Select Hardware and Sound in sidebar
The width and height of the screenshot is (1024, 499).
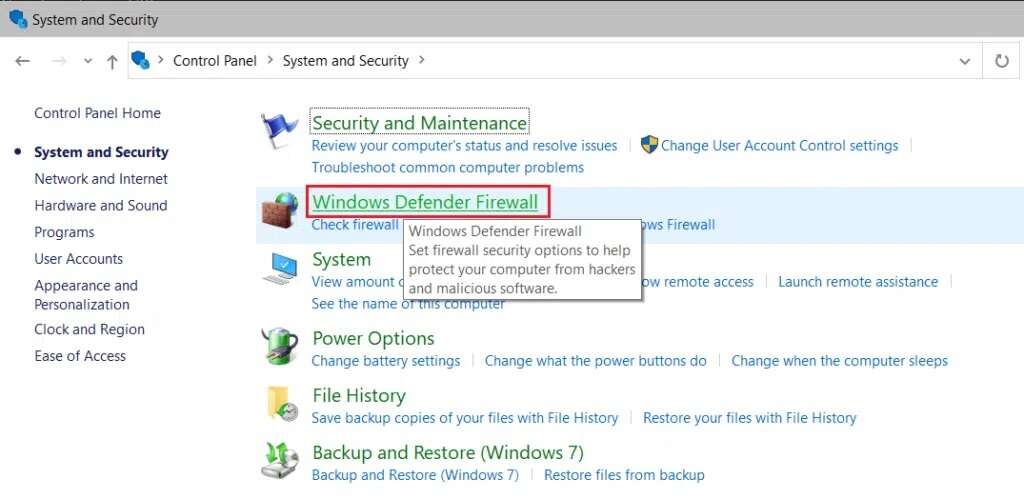(x=101, y=205)
